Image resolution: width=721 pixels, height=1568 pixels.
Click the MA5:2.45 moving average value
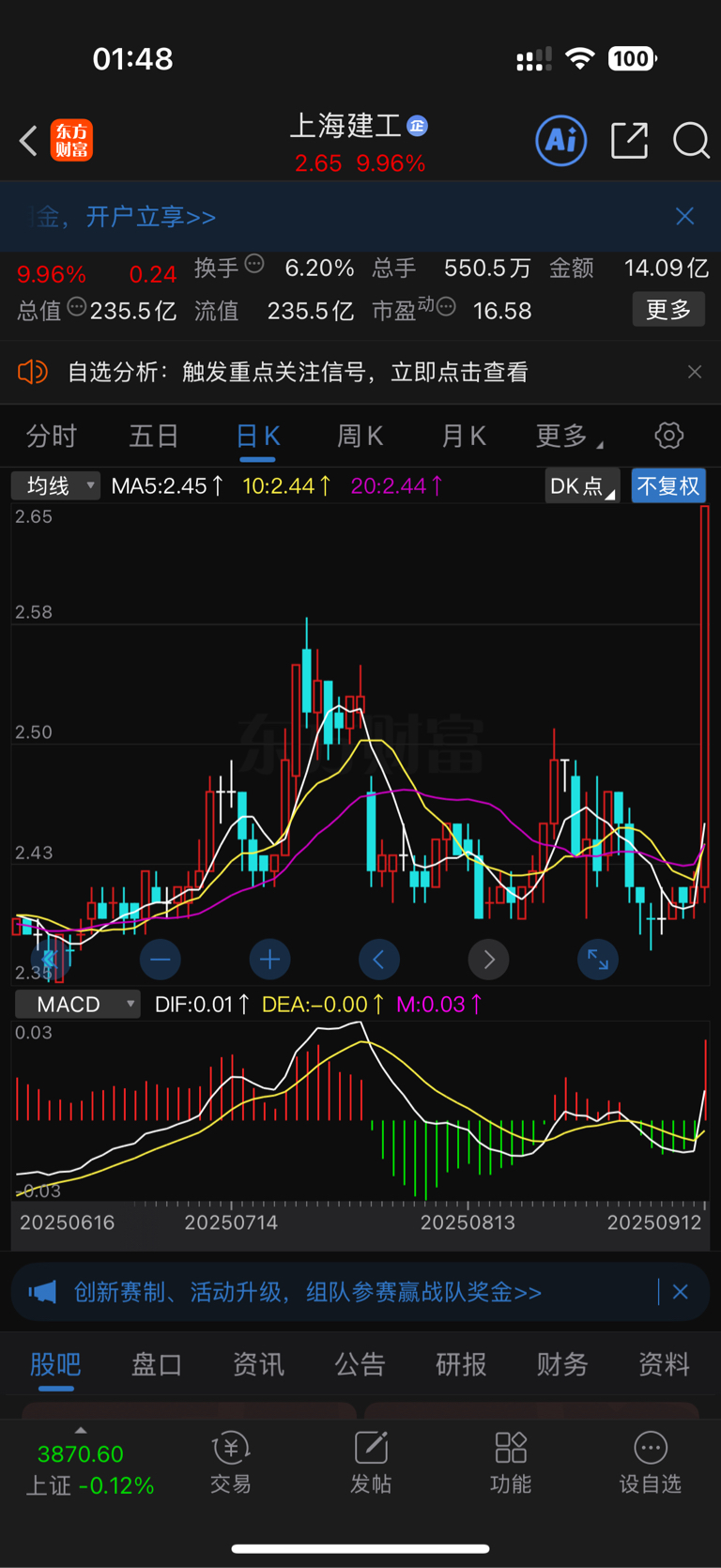[167, 485]
